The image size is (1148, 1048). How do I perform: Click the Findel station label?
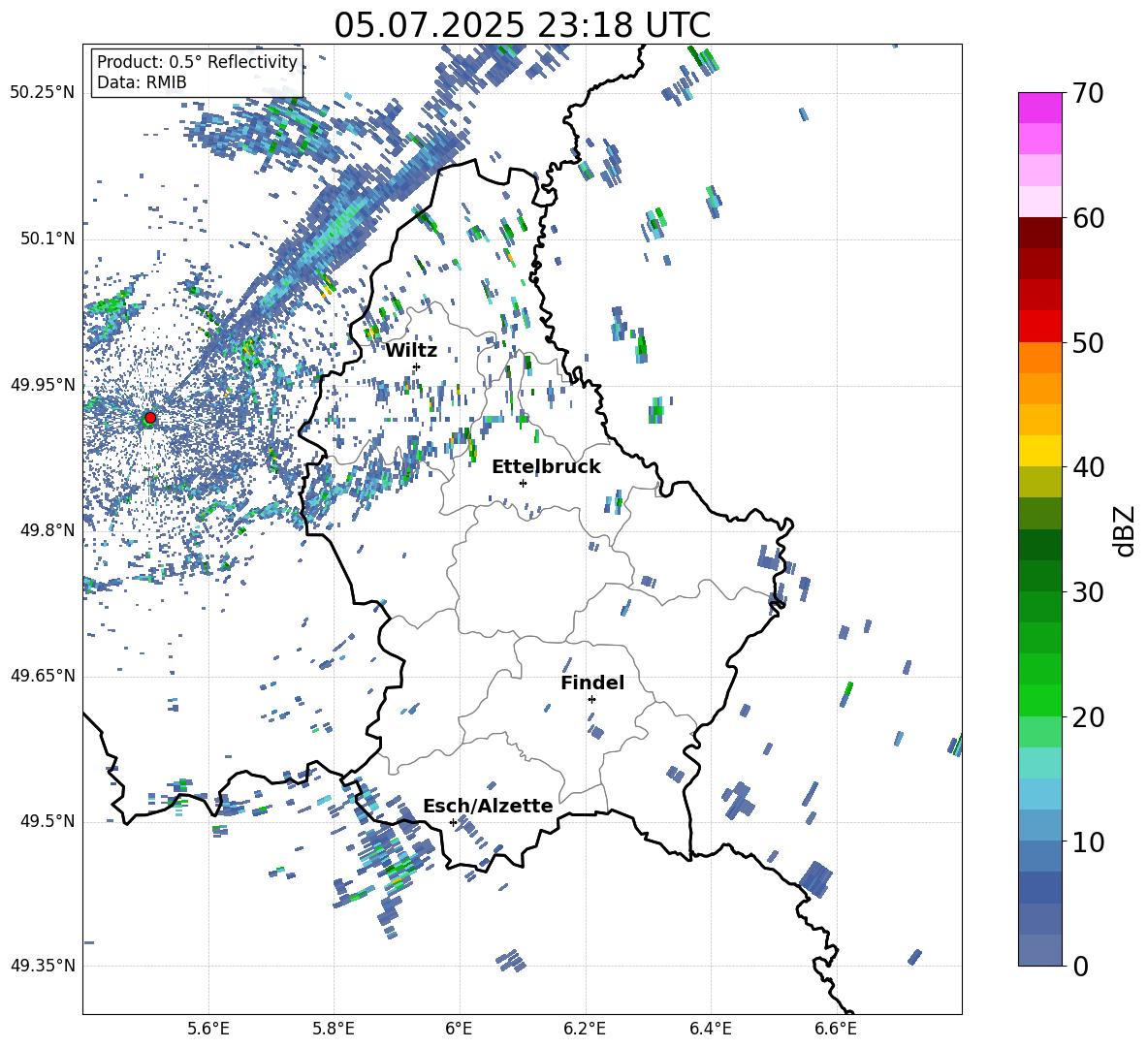pyautogui.click(x=592, y=683)
